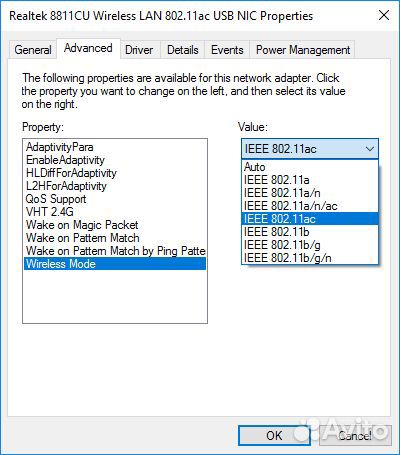Image resolution: width=400 pixels, height=455 pixels.
Task: Open the Details tab
Action: click(183, 50)
